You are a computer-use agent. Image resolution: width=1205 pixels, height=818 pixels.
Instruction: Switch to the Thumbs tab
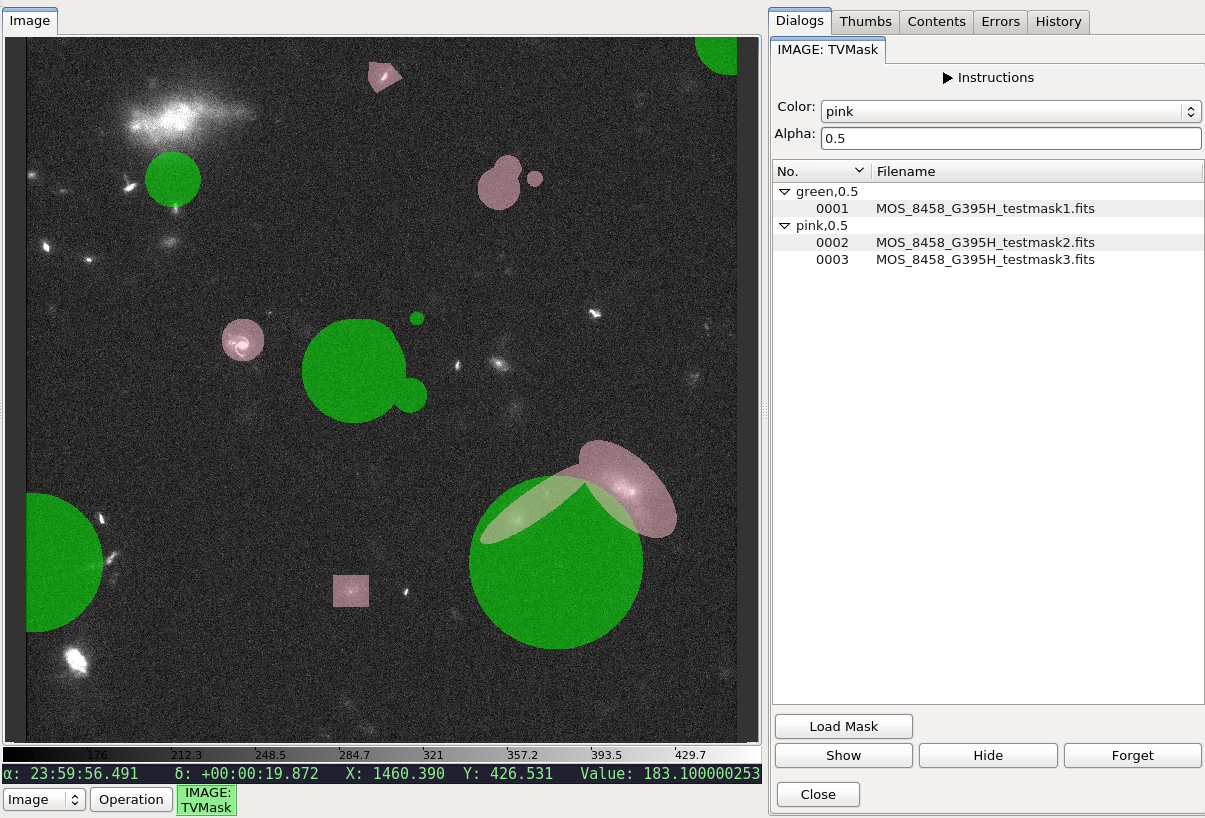pos(866,22)
